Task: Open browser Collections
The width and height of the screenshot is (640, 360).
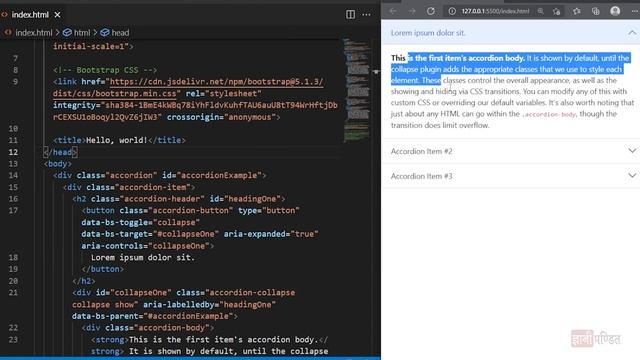Action: [x=596, y=11]
